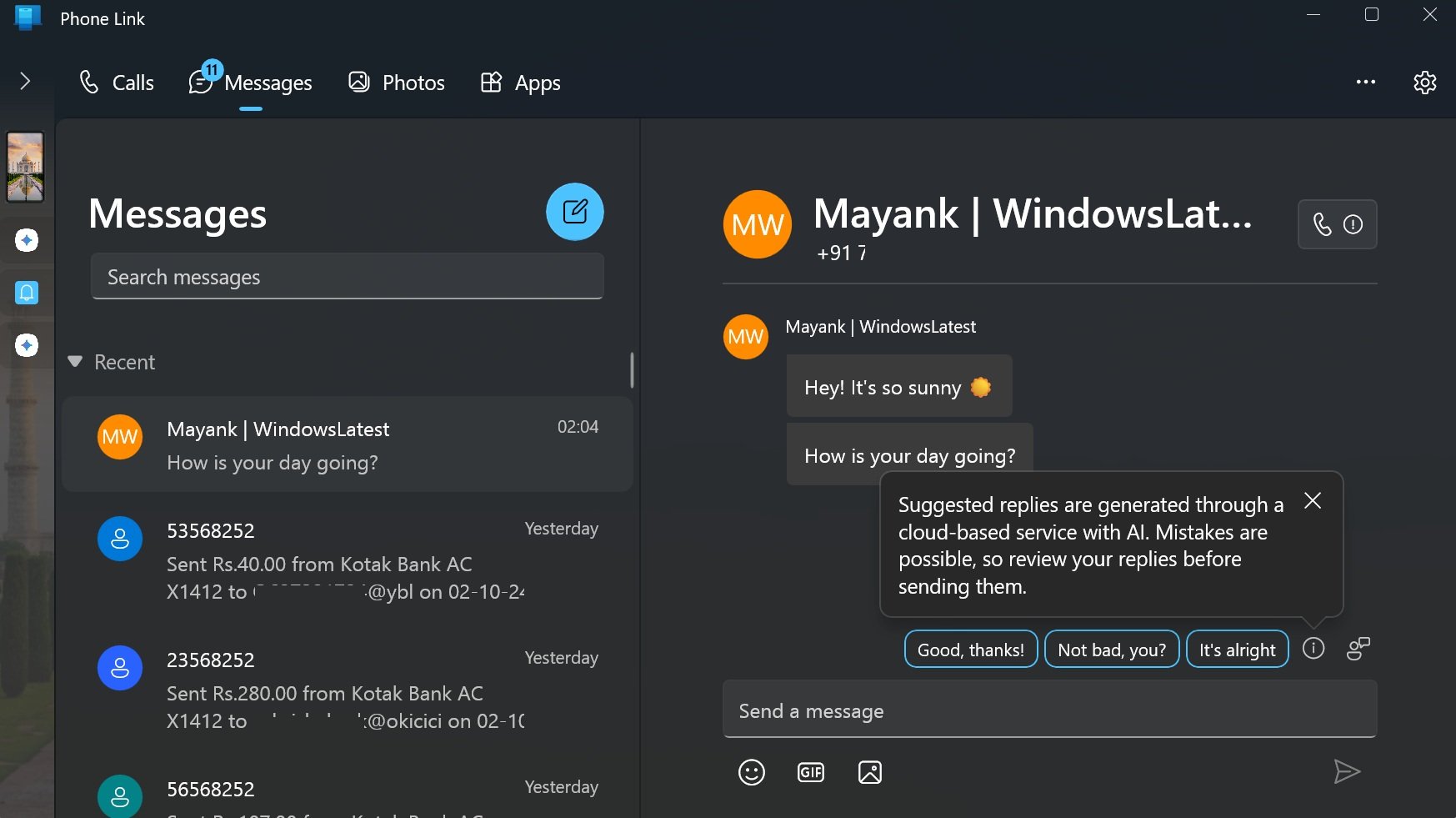Open the See more menu
1456x818 pixels.
tap(1366, 82)
